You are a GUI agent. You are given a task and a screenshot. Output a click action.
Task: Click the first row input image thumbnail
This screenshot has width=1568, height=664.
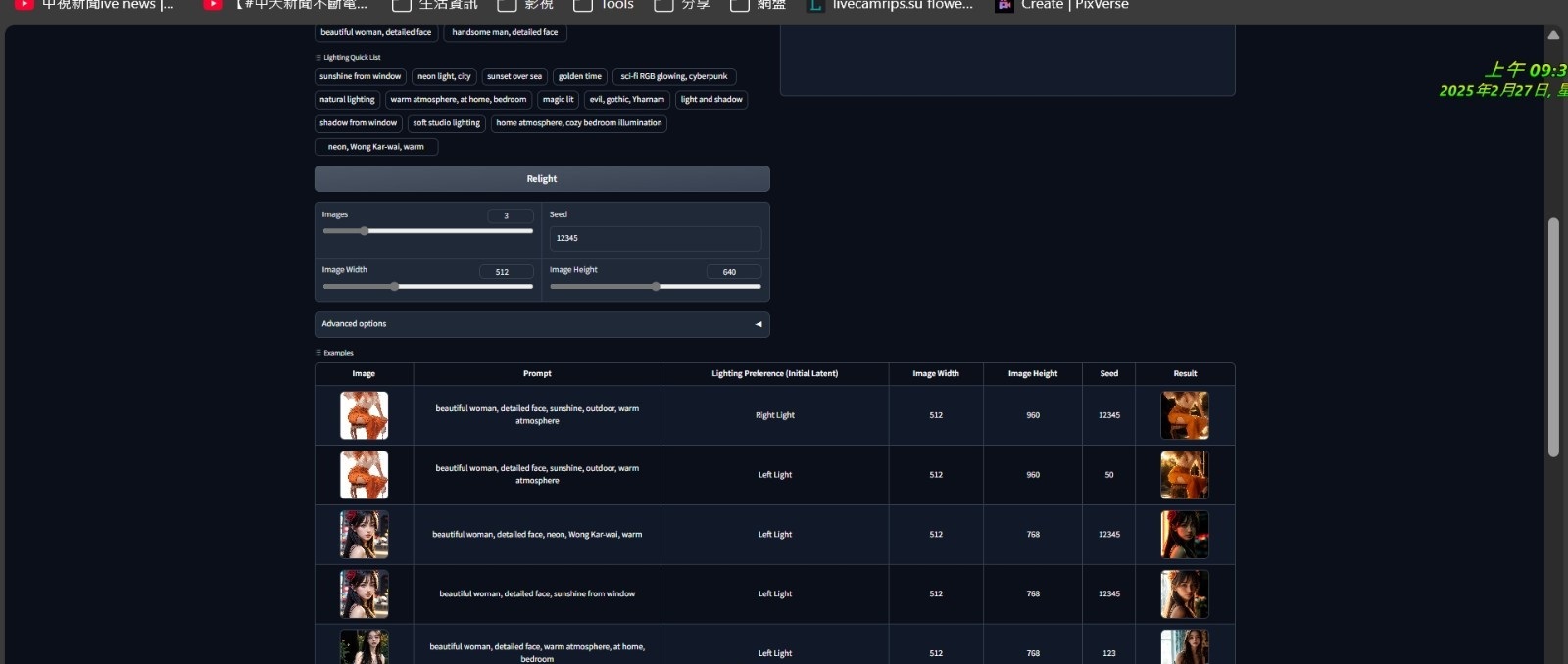[364, 415]
